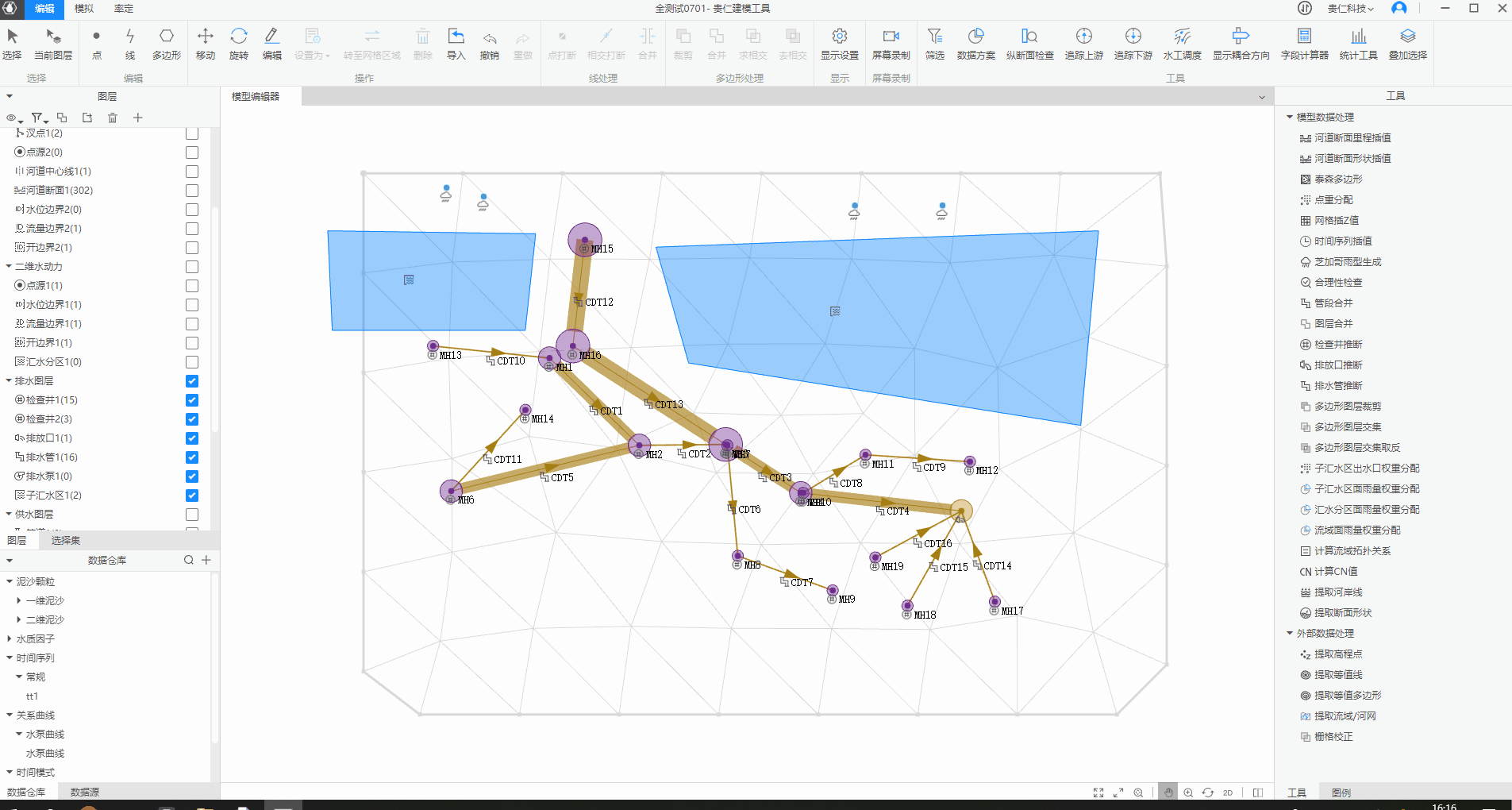Screen dimensions: 1512x810
Task: Click 显示耦合方向 icon
Action: click(x=1241, y=37)
